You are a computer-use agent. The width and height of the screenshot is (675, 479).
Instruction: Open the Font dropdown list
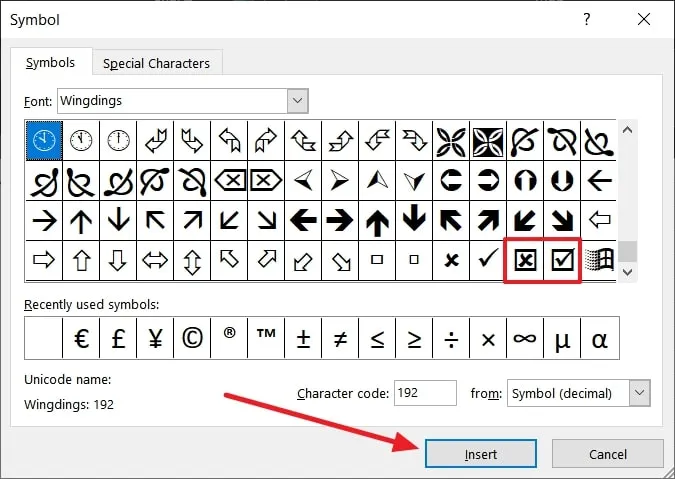297,101
